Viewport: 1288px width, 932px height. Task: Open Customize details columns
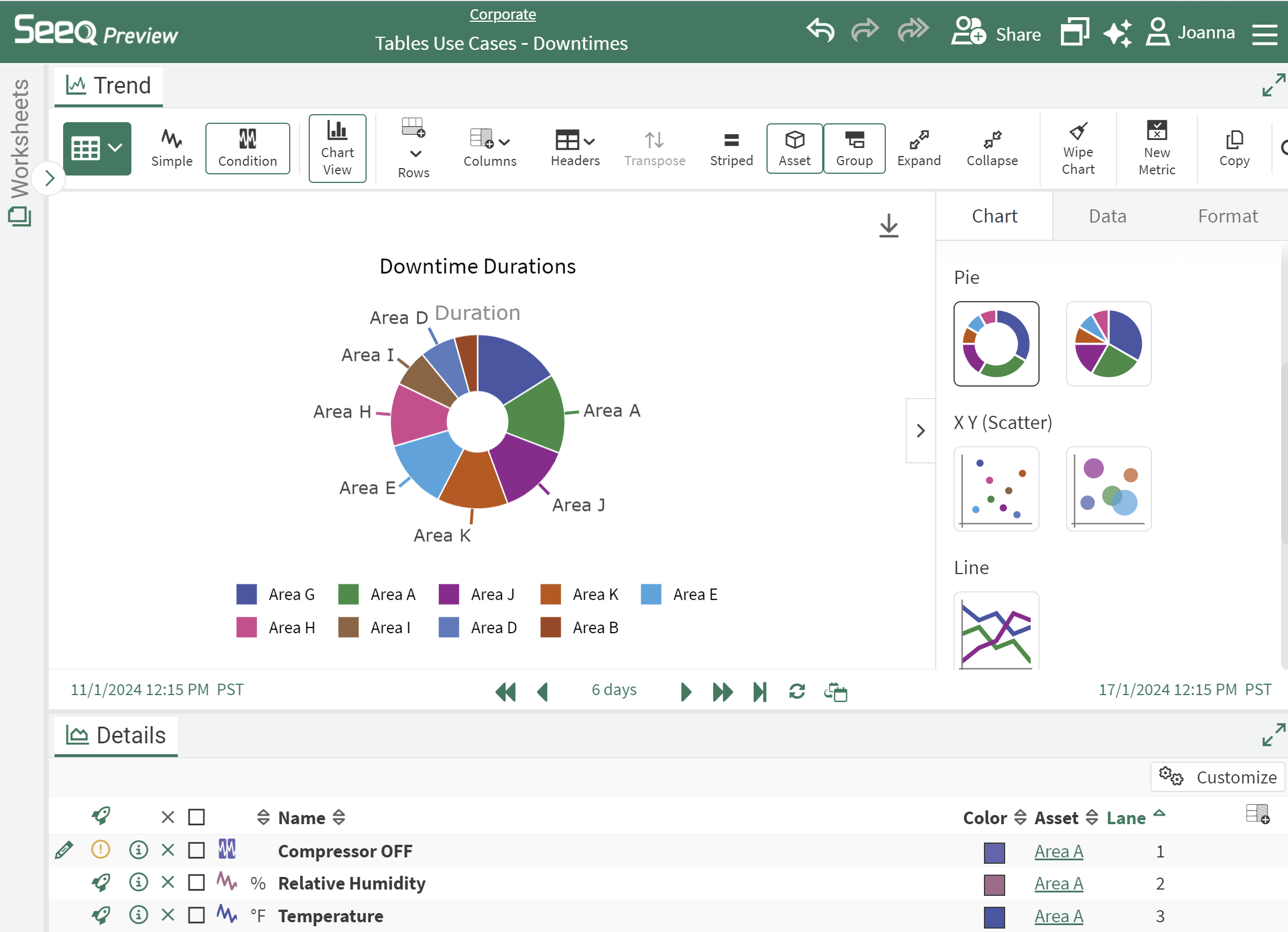coord(1217,777)
